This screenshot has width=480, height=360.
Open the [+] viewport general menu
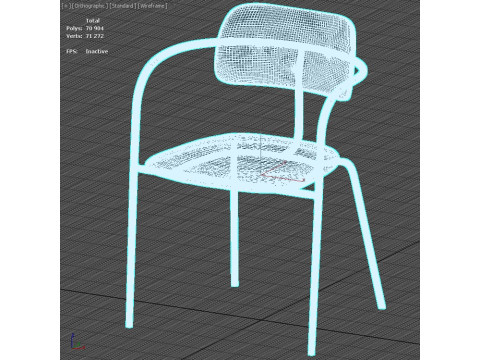(x=66, y=6)
